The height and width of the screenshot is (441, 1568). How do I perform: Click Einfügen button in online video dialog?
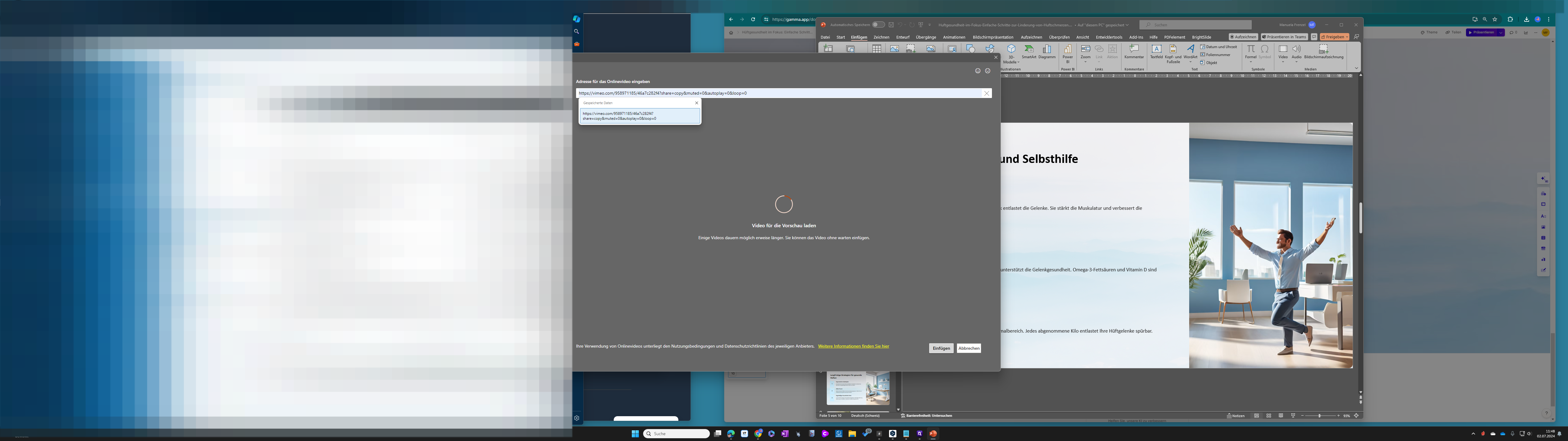(x=941, y=349)
